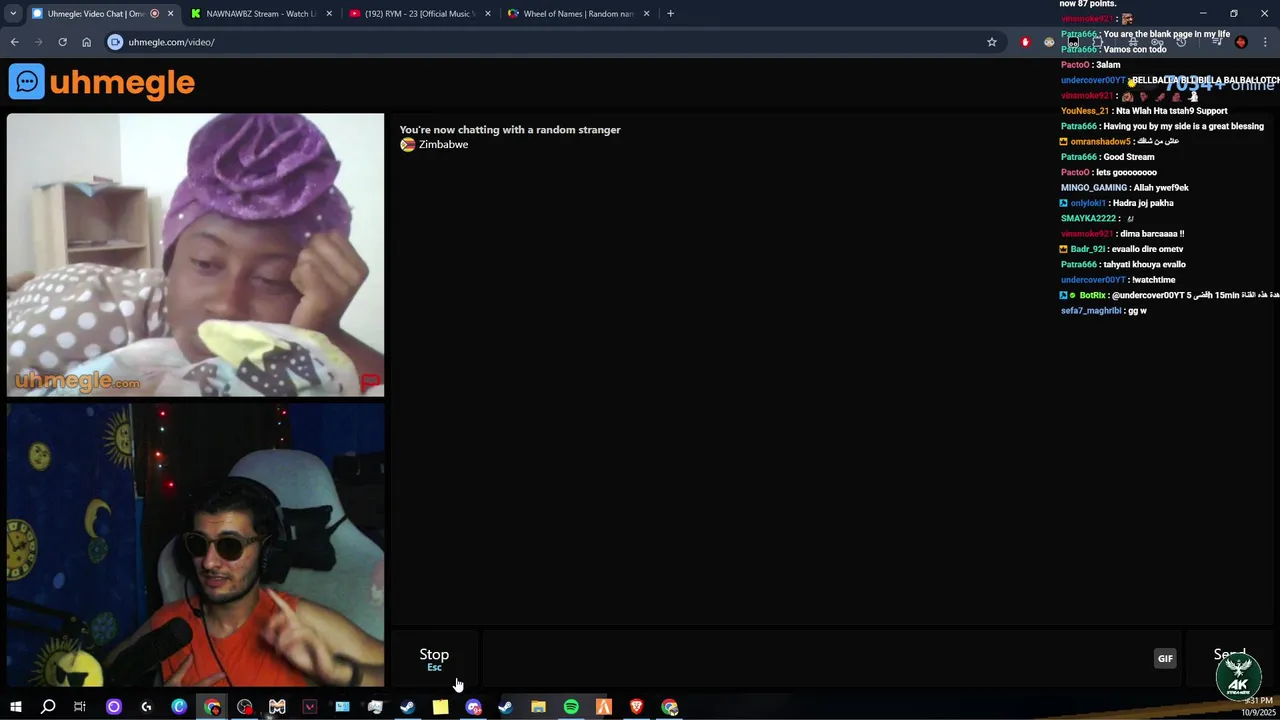Screen dimensions: 1280x720
Task: Click the camera site-info icon in address bar
Action: (115, 42)
